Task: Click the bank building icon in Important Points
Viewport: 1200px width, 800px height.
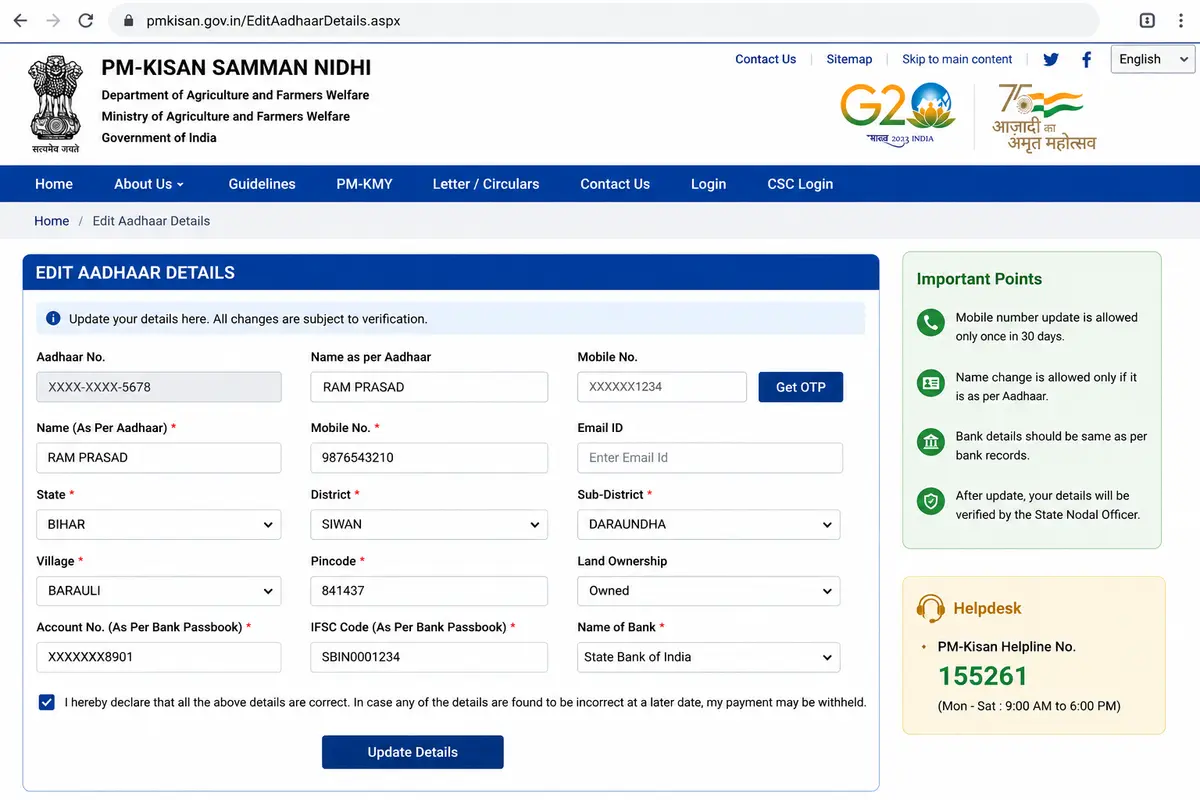Action: 931,442
